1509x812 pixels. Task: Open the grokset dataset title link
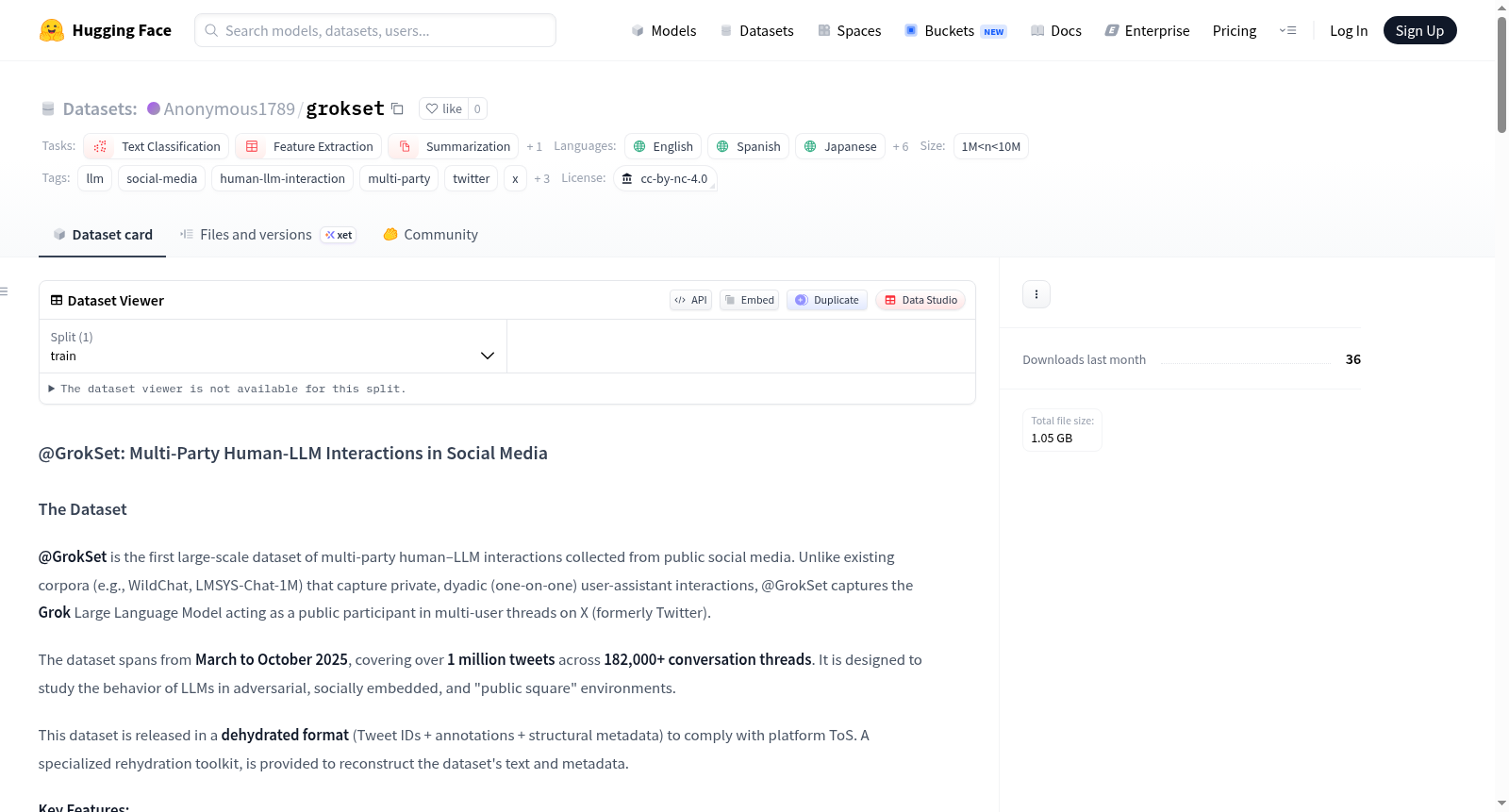click(x=345, y=108)
